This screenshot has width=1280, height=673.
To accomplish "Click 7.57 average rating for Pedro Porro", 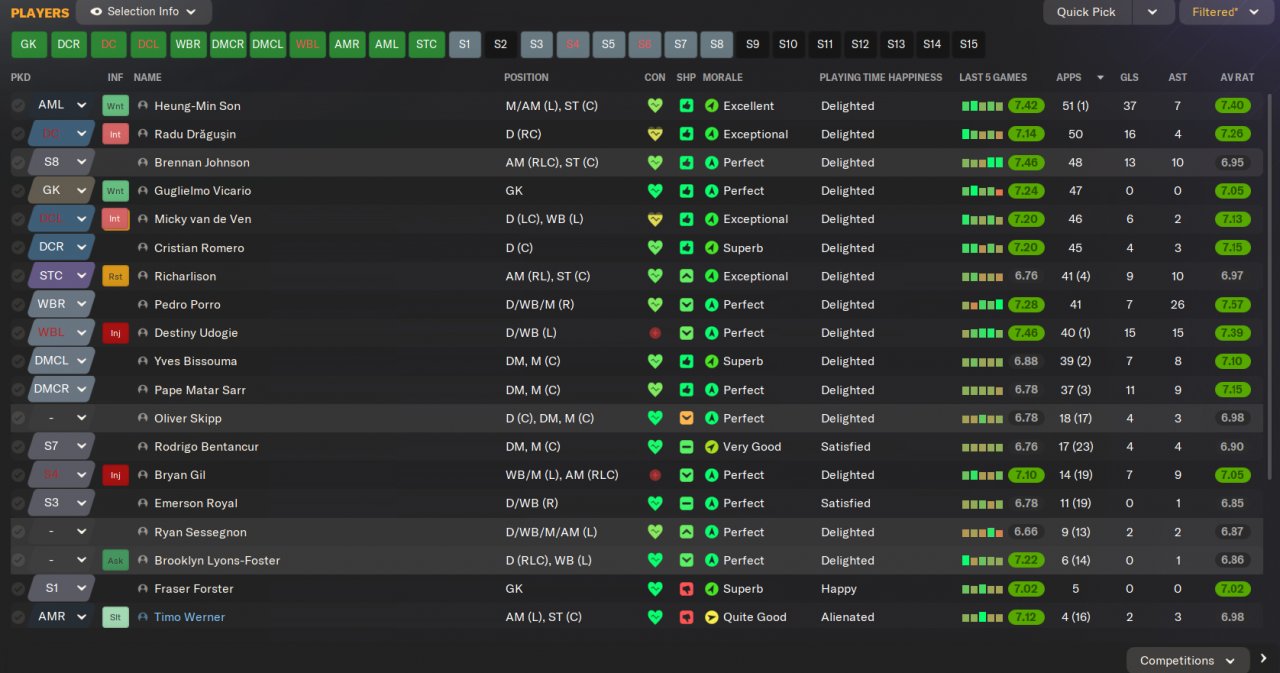I will coord(1233,304).
